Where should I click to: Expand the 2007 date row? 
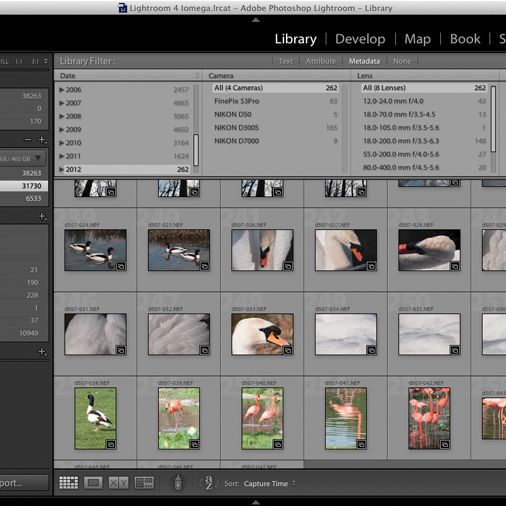click(62, 103)
